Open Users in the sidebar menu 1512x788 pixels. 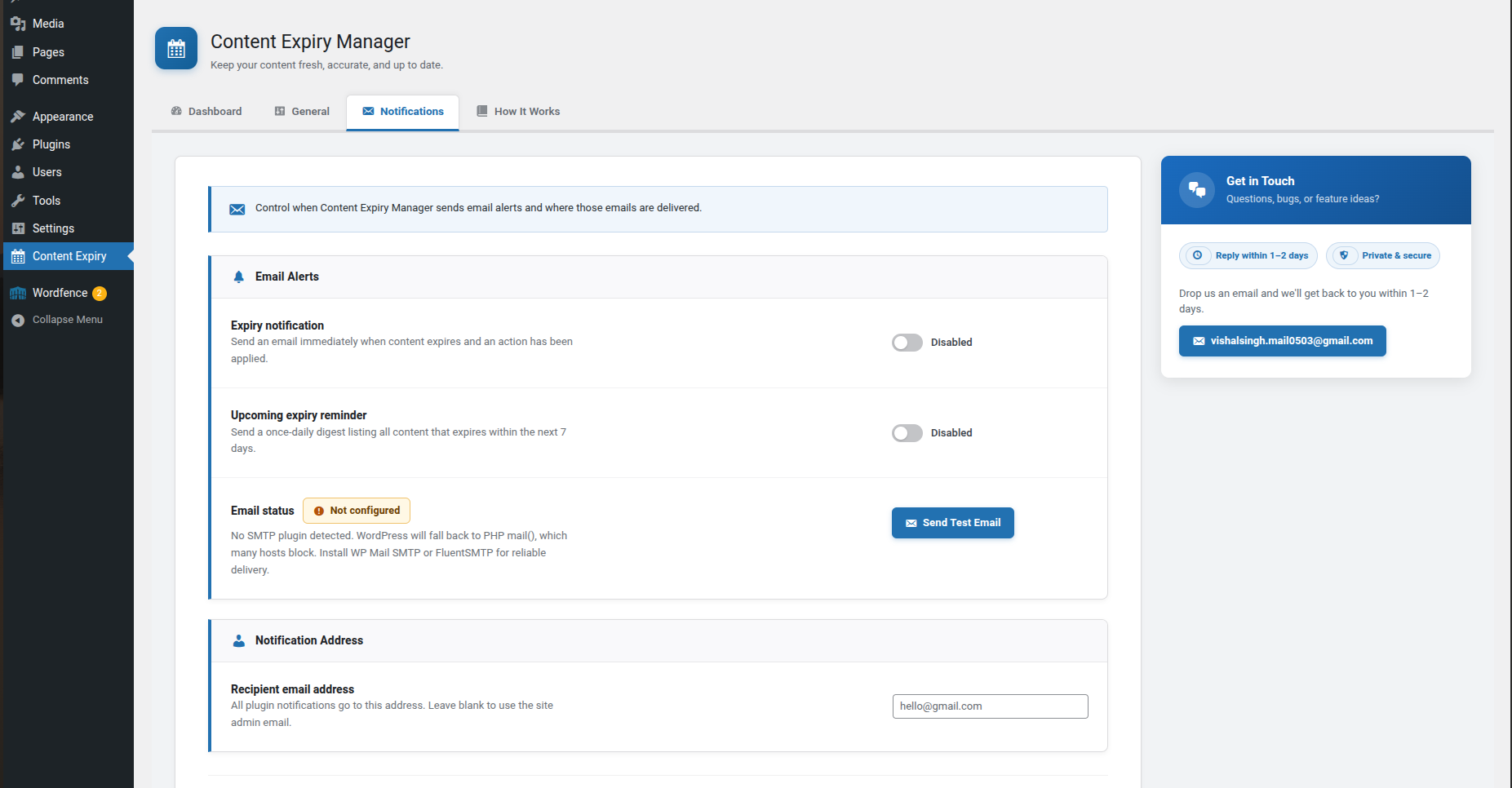pos(69,172)
